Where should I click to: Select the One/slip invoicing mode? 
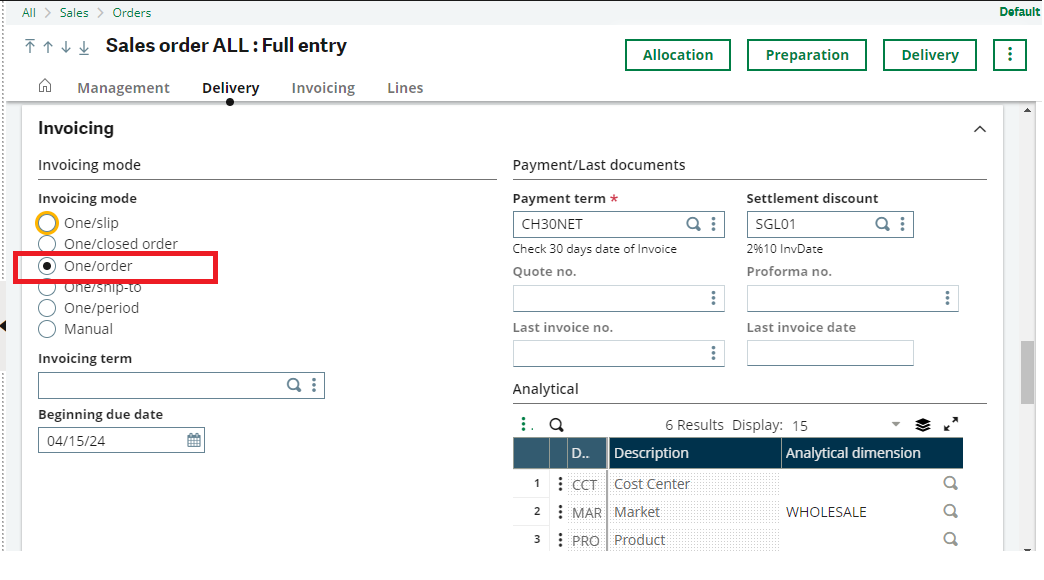[x=46, y=222]
